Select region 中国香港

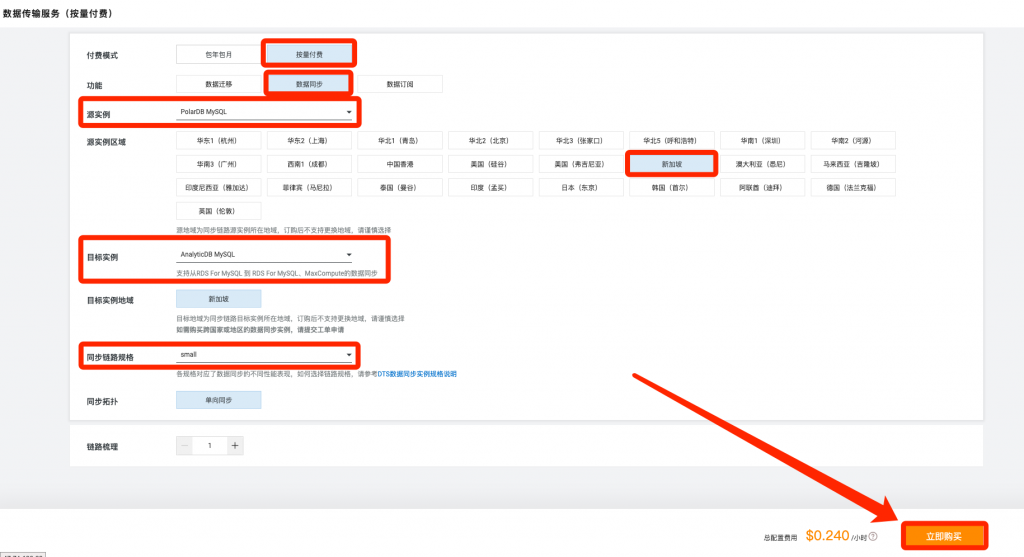400,164
